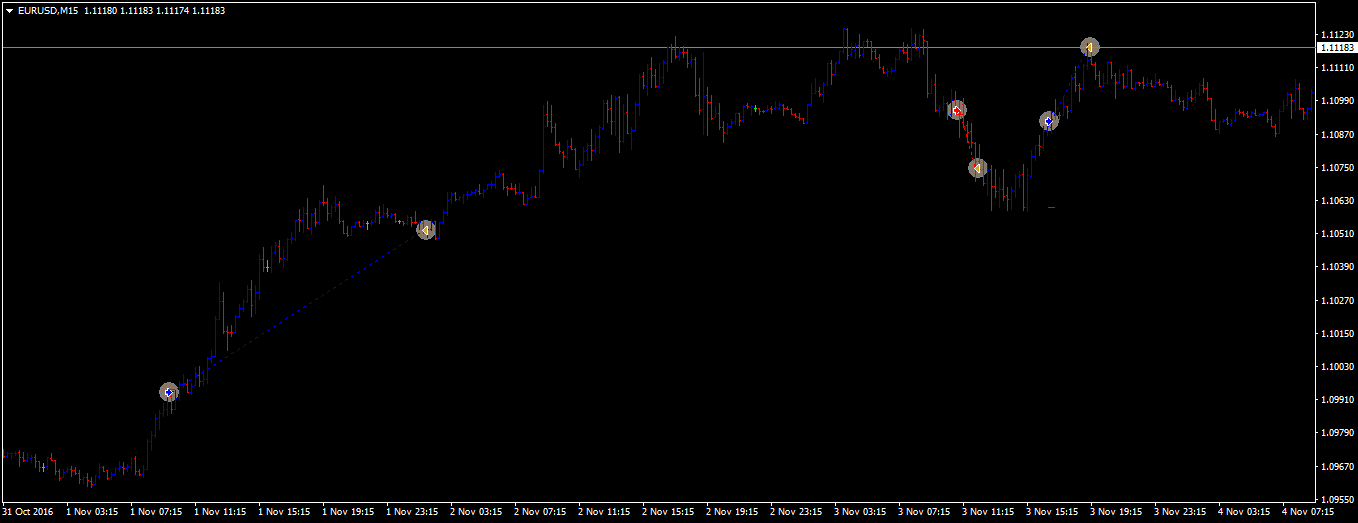Click the time label 2 Nov 07:15
The image size is (1358, 523).
coord(540,512)
